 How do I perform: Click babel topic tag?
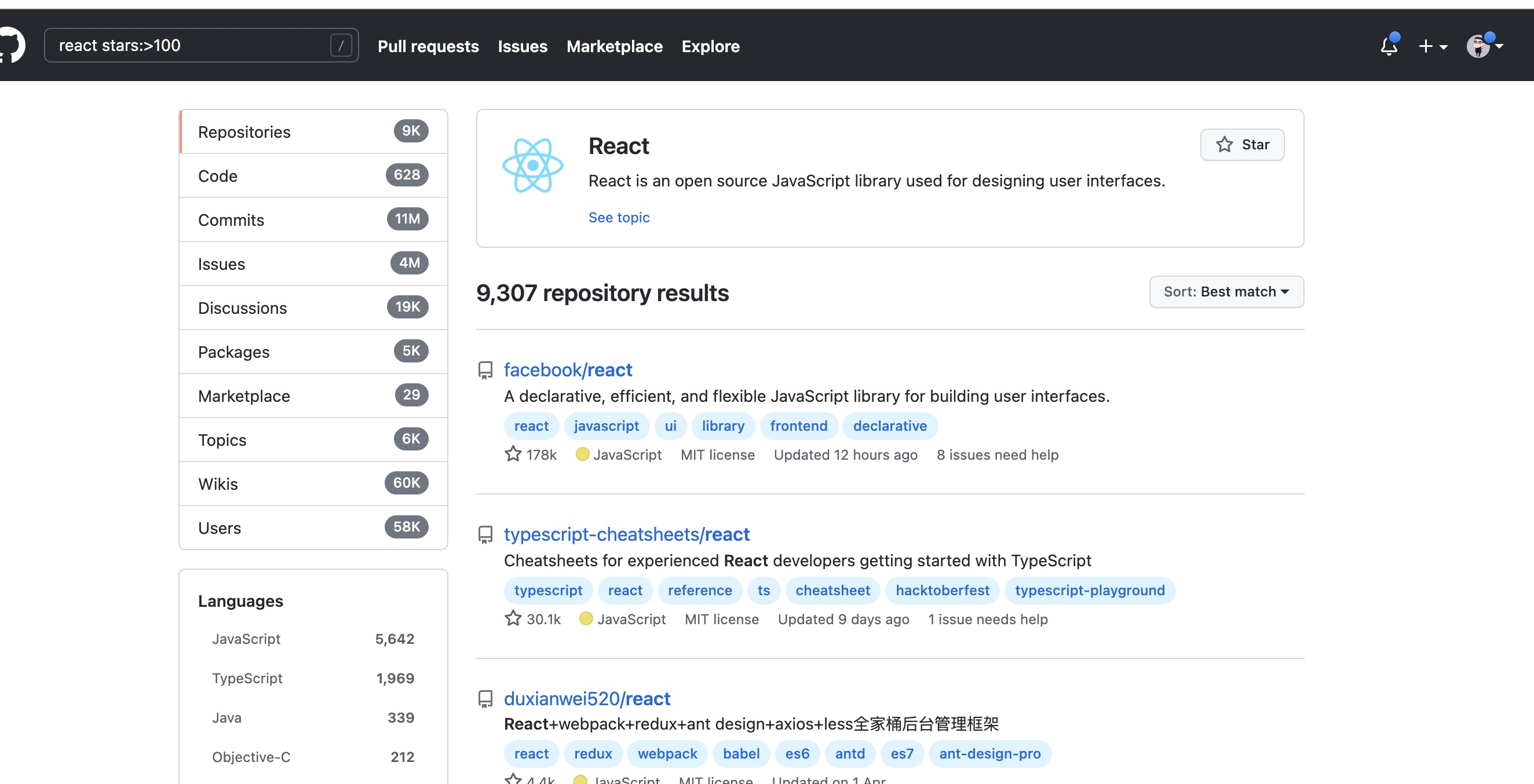pos(741,754)
